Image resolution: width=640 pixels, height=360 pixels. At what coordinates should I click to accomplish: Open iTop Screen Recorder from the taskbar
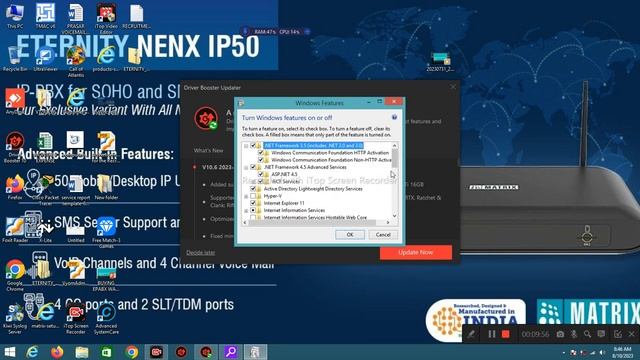click(156, 352)
